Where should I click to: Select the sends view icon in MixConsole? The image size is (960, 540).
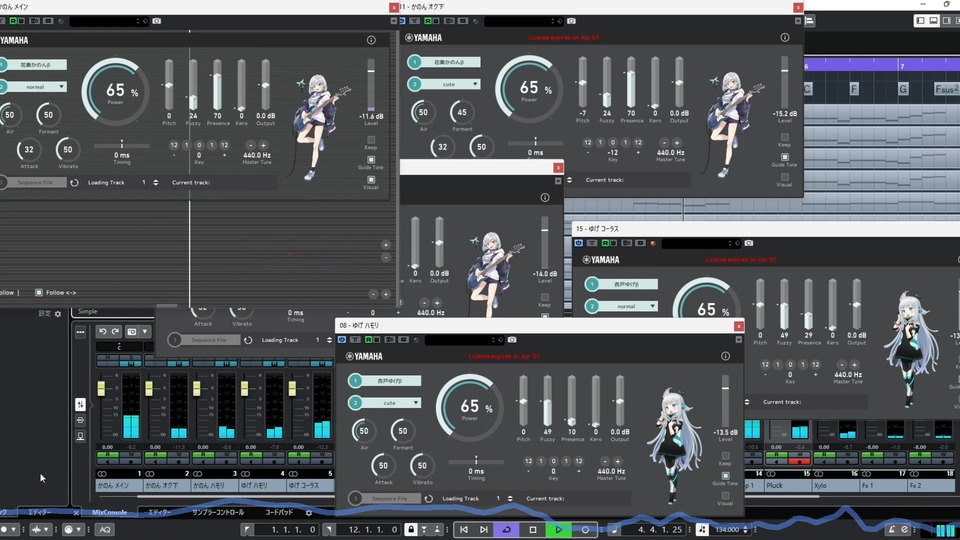coord(80,437)
